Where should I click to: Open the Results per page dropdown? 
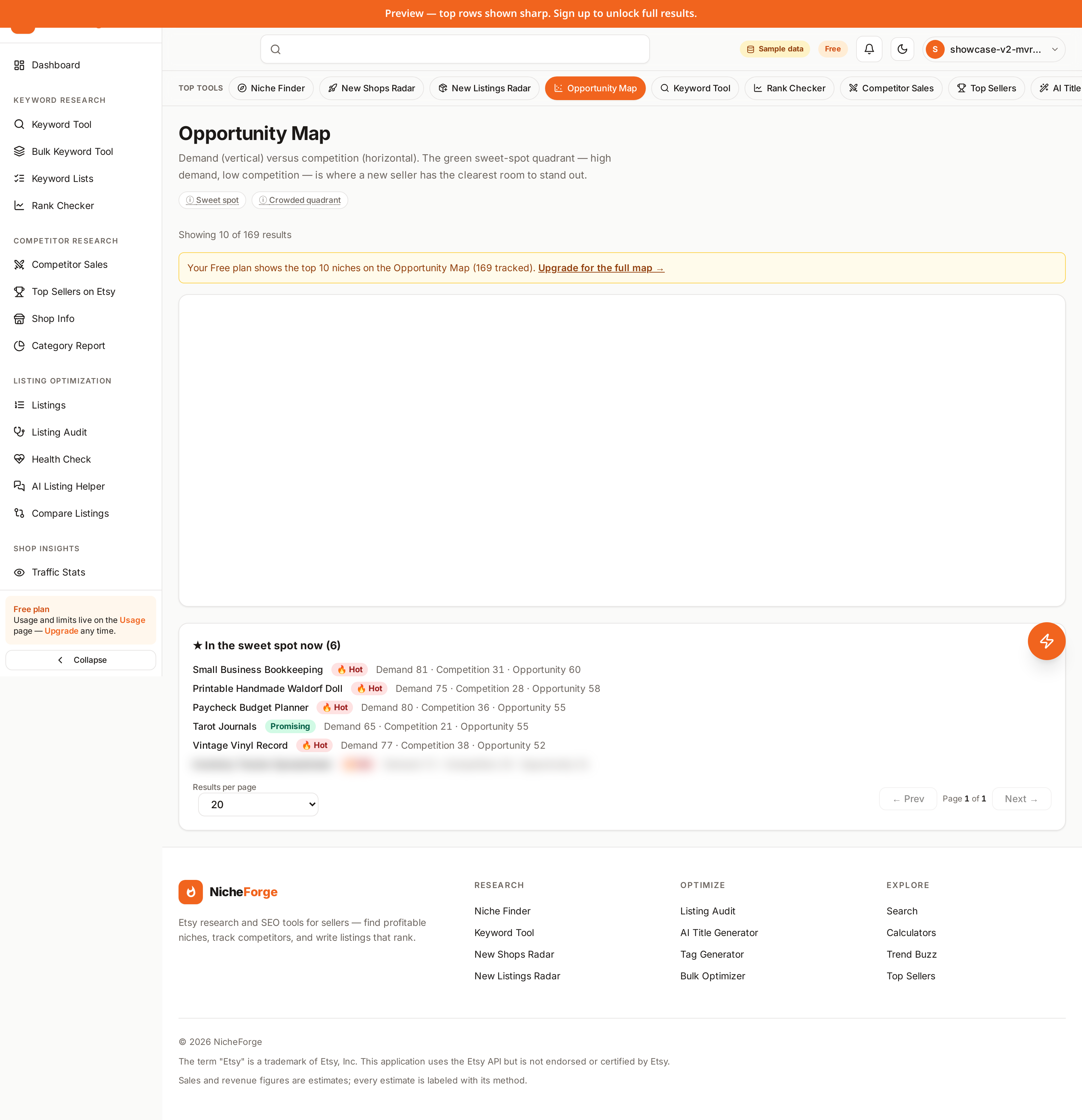[258, 804]
